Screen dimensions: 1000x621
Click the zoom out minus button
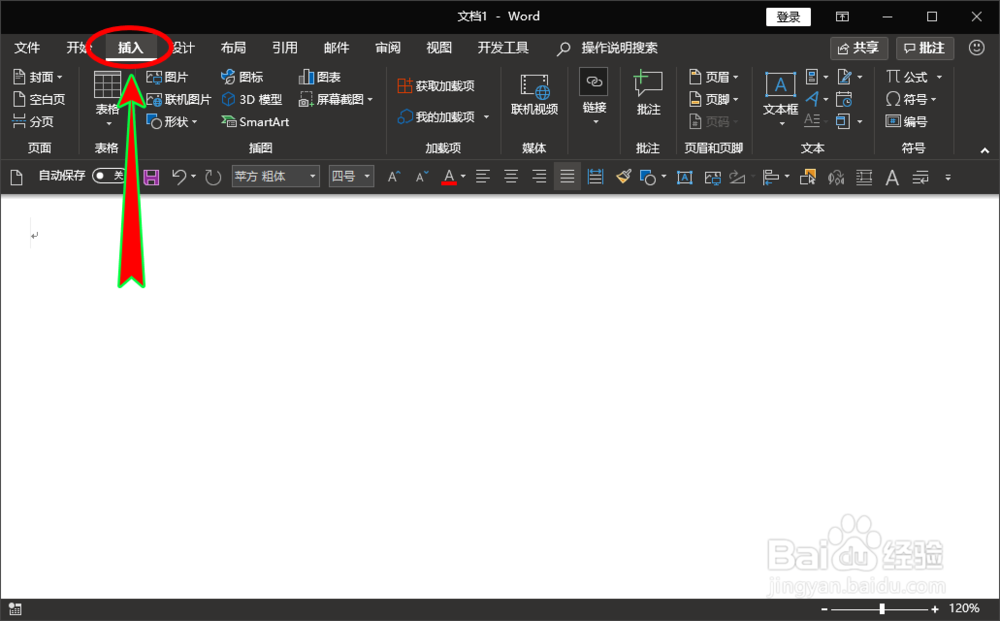[x=824, y=610]
